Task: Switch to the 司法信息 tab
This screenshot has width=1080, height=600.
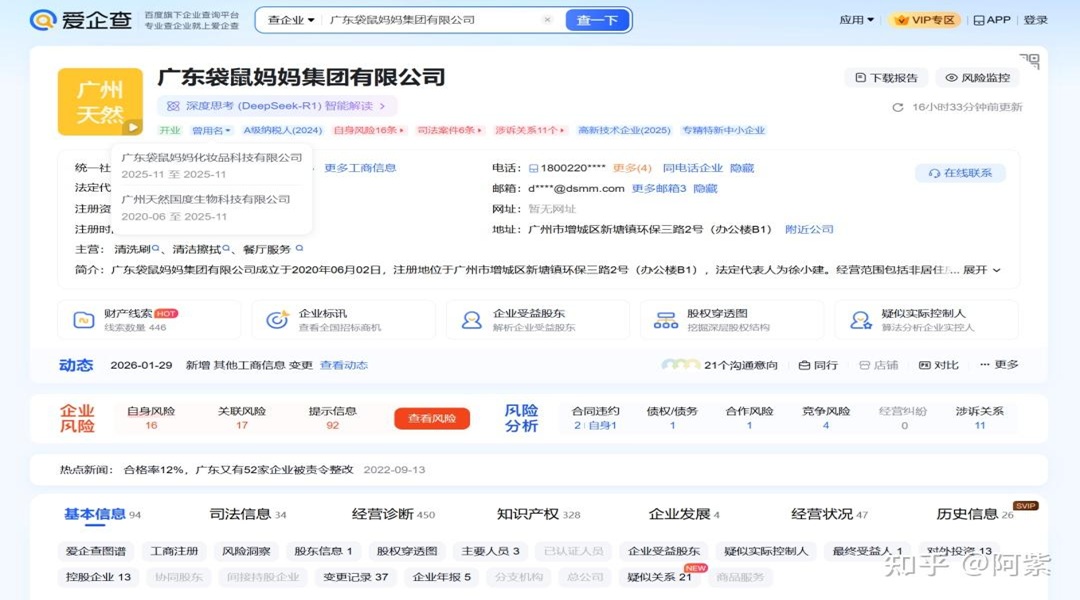Action: click(247, 514)
